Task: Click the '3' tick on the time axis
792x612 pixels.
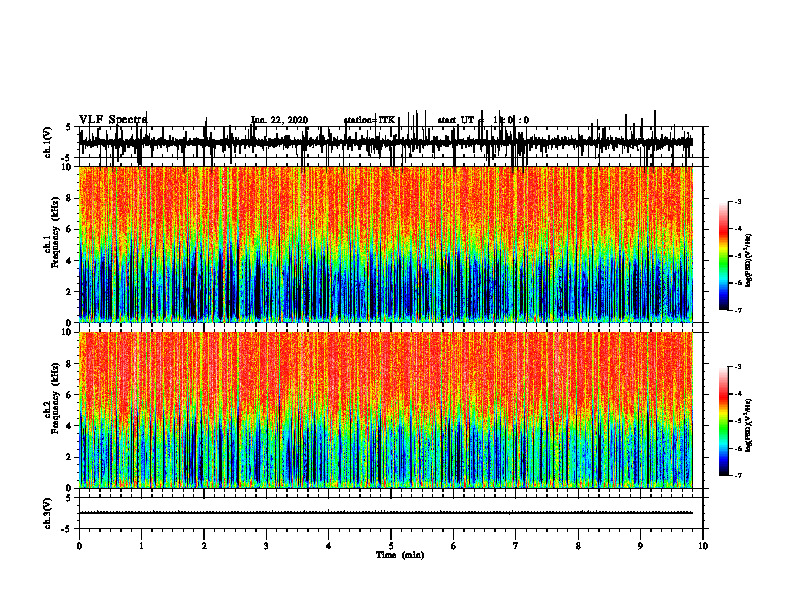Action: [x=266, y=546]
